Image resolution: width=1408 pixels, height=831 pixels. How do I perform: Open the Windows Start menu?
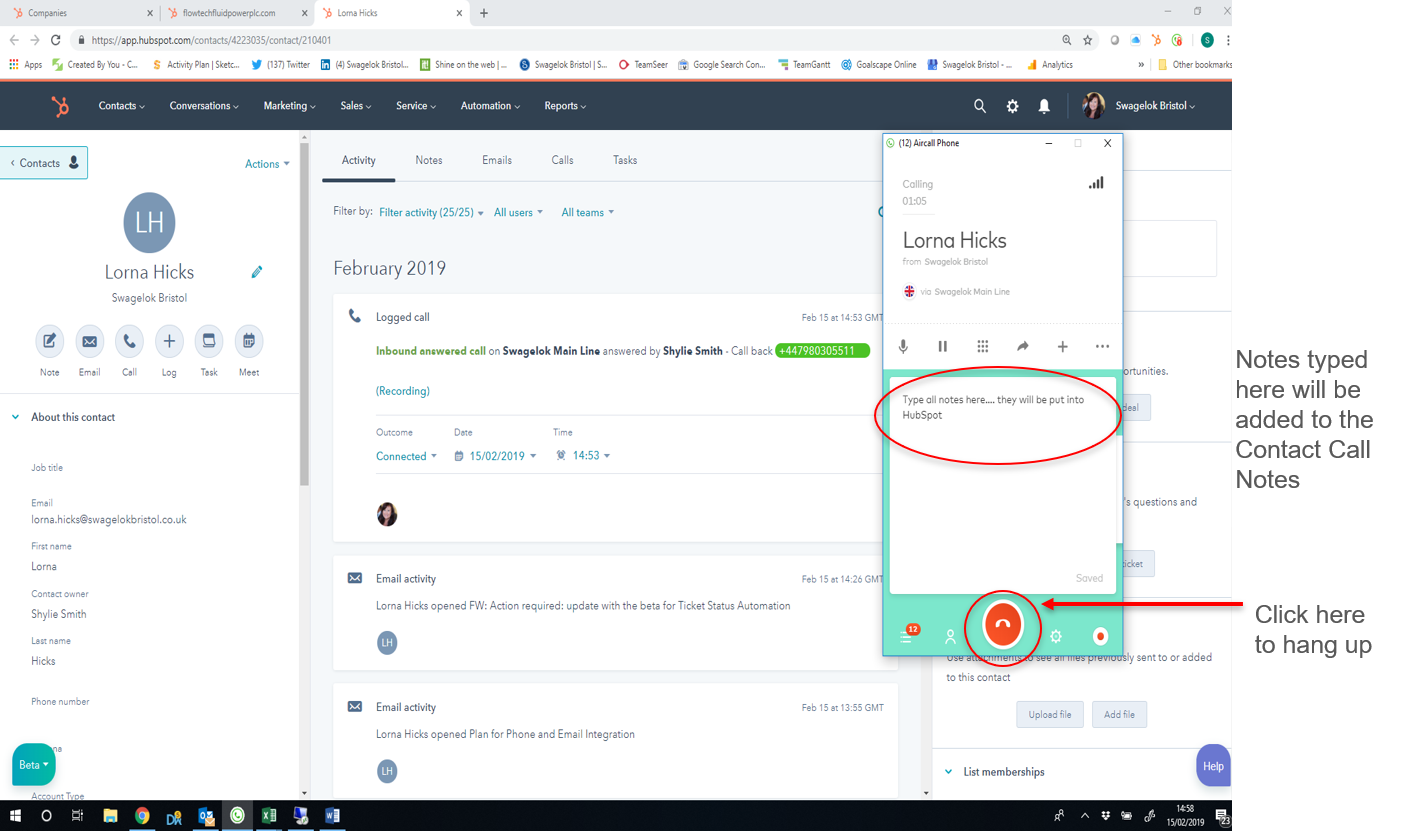[16, 816]
